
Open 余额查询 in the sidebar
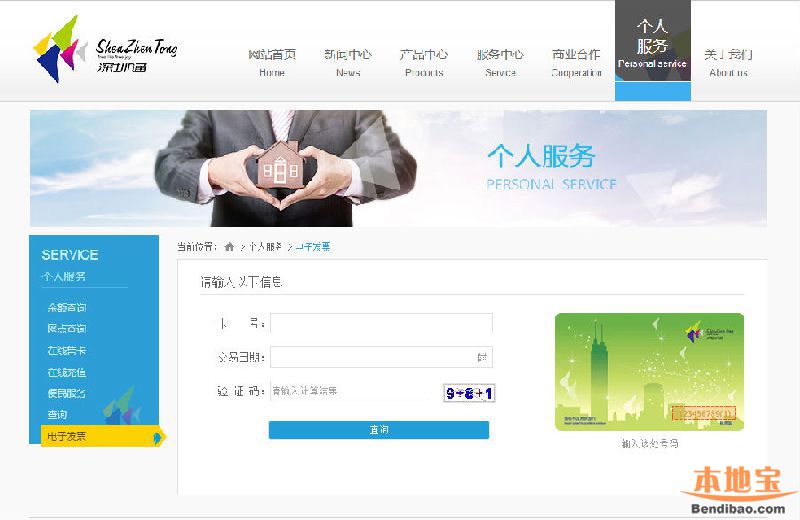(x=67, y=307)
